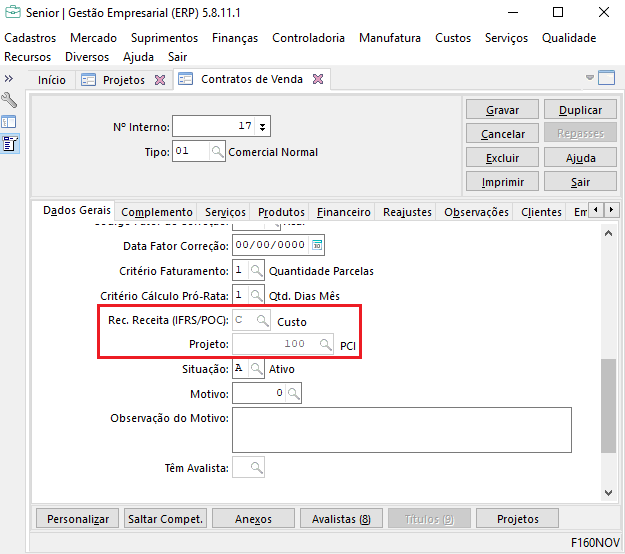Click the Projetos tab form icon

[88, 80]
